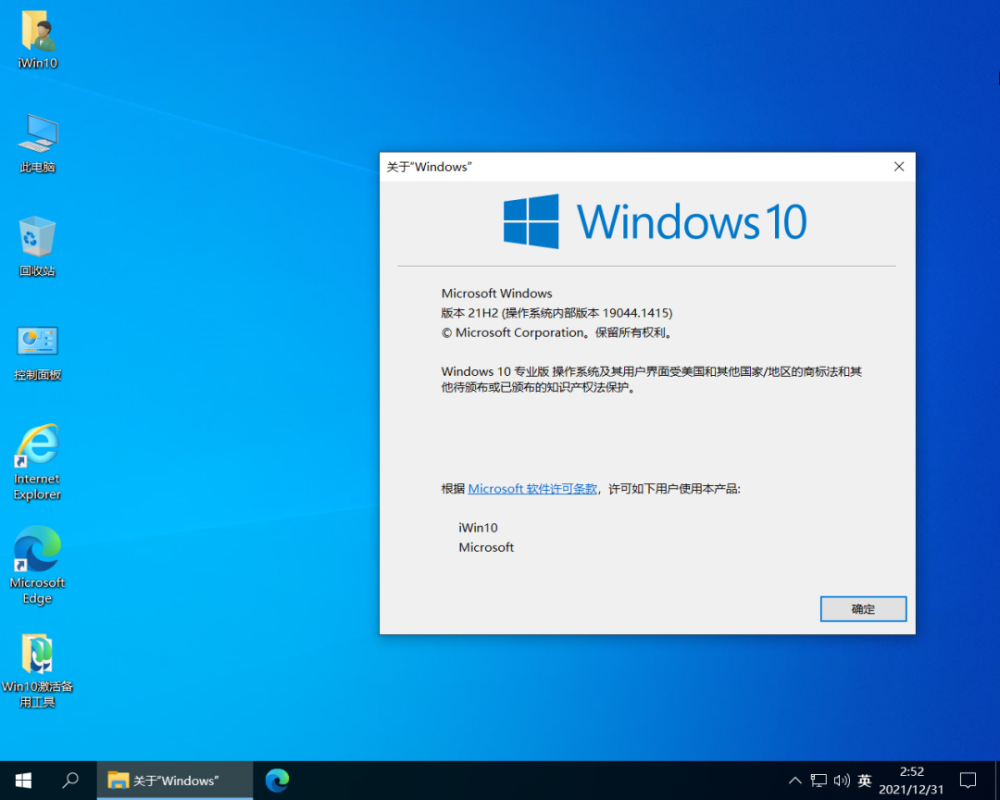Switch input method via 英 indicator

pos(864,780)
